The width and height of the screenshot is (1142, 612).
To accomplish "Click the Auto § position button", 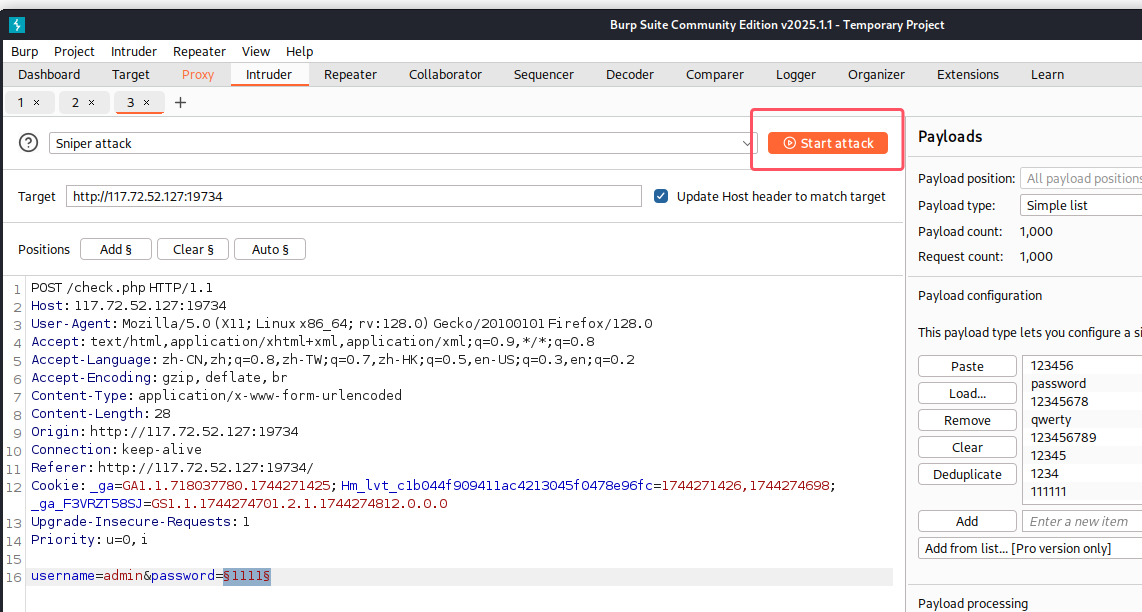I will [269, 249].
